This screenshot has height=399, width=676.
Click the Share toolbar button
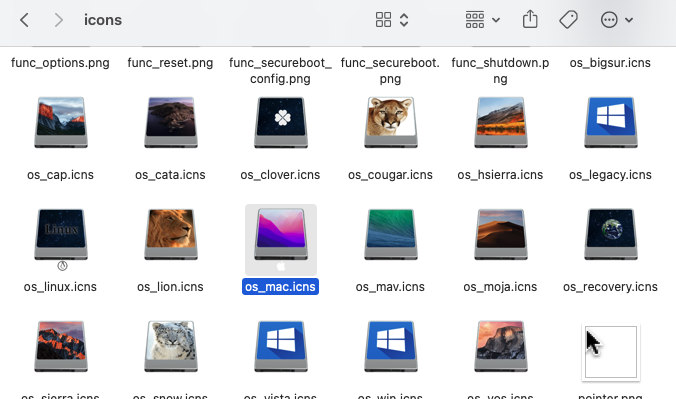(530, 19)
